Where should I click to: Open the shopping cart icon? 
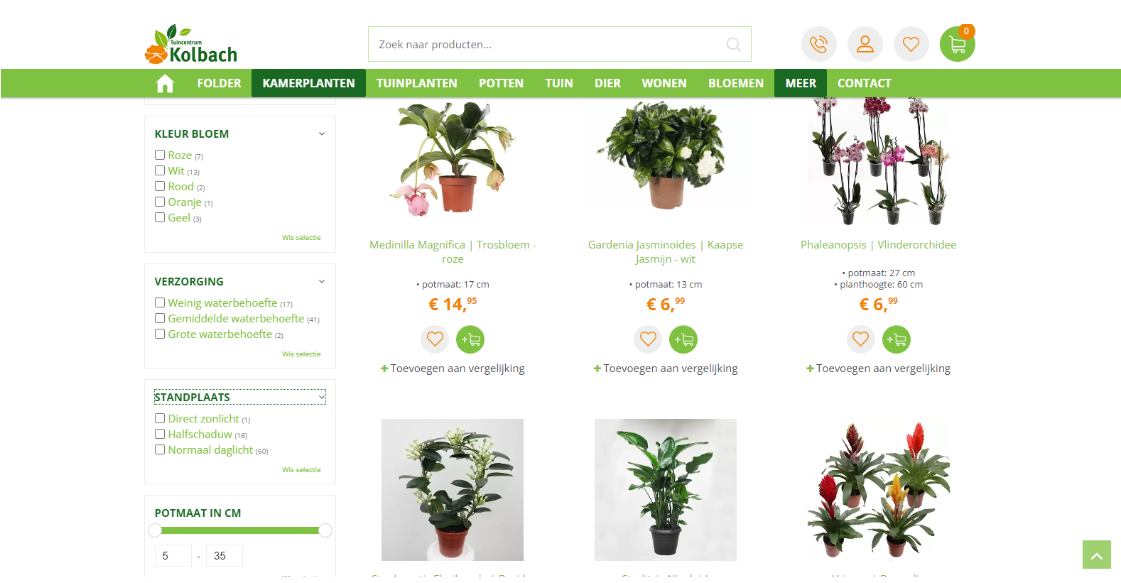[x=957, y=44]
